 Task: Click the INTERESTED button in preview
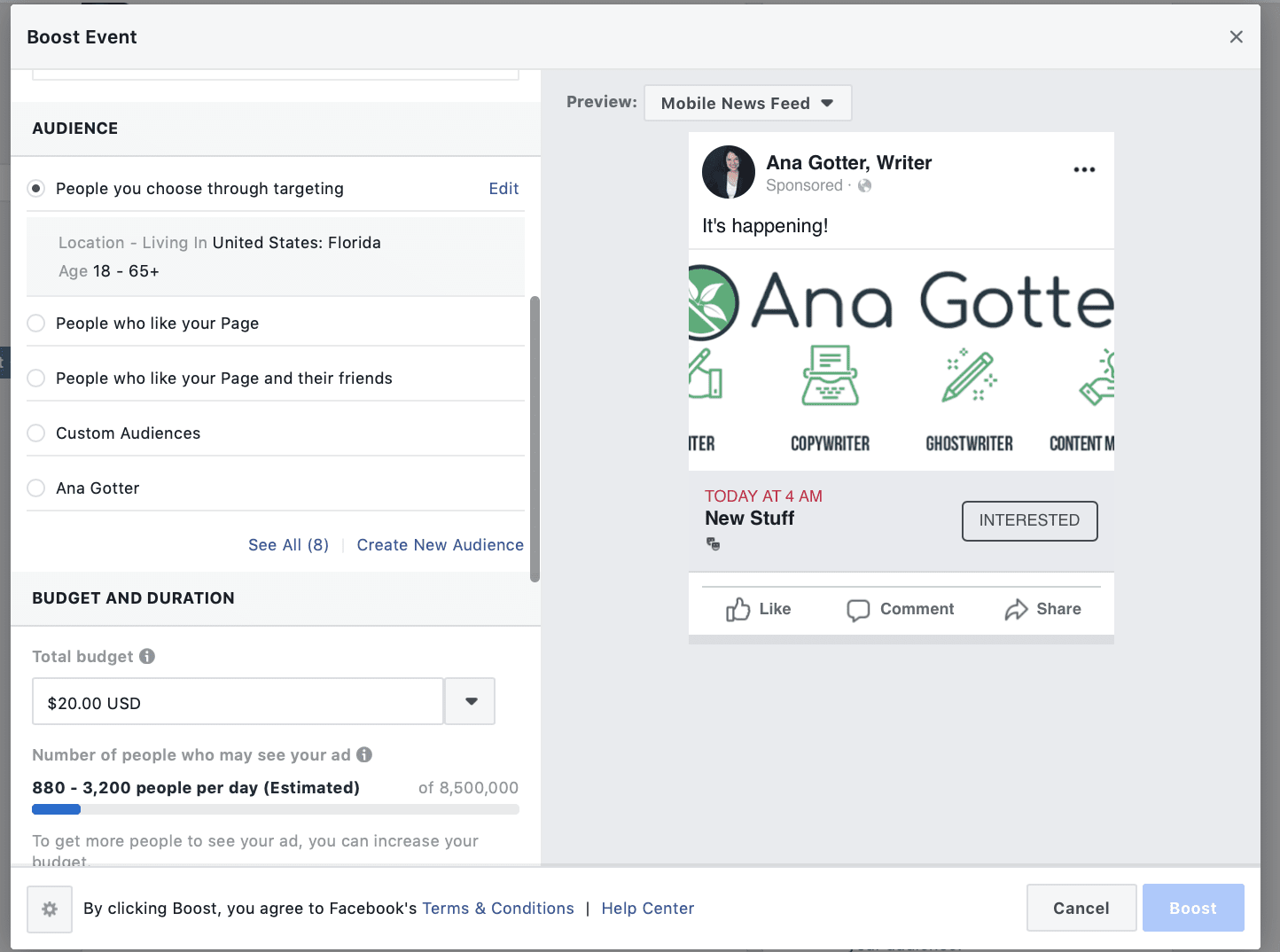point(1029,520)
